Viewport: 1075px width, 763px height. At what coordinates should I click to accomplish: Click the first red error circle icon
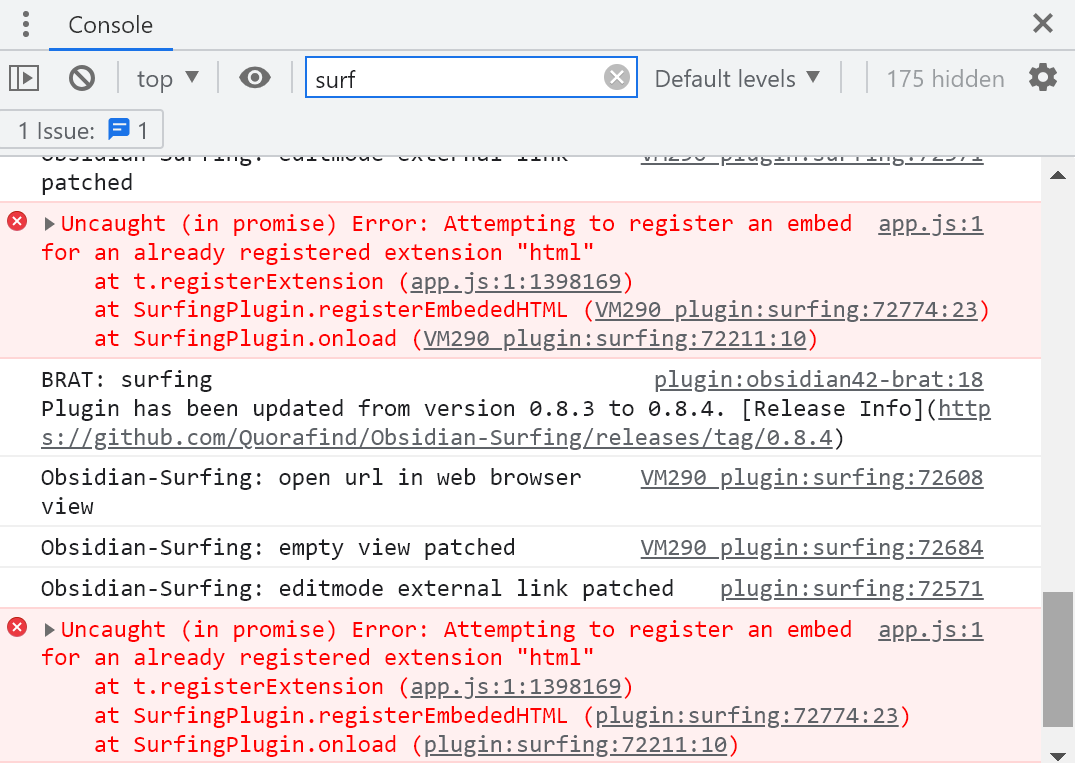pyautogui.click(x=17, y=221)
